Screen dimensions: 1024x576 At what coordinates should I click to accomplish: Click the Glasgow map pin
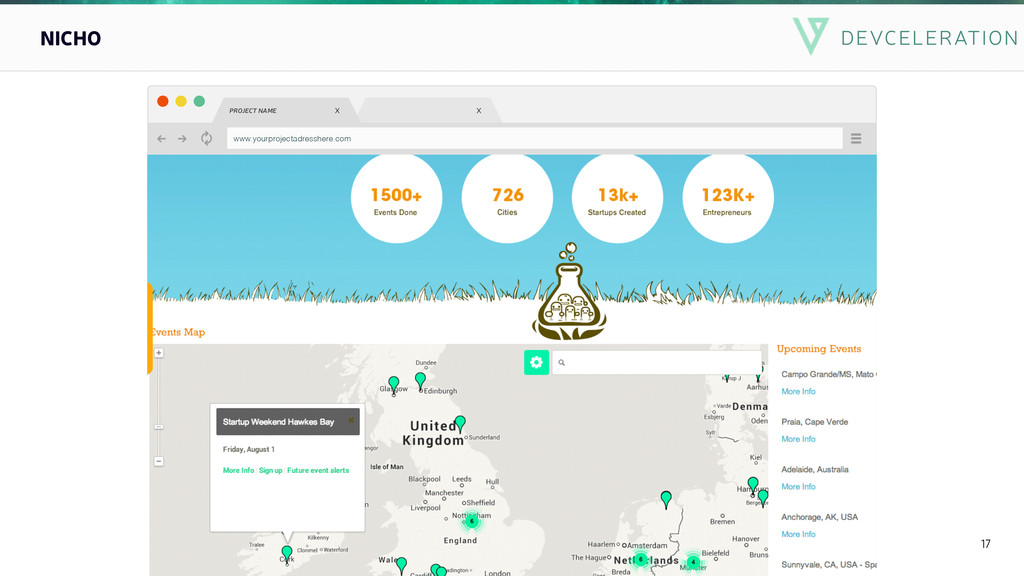tap(393, 385)
